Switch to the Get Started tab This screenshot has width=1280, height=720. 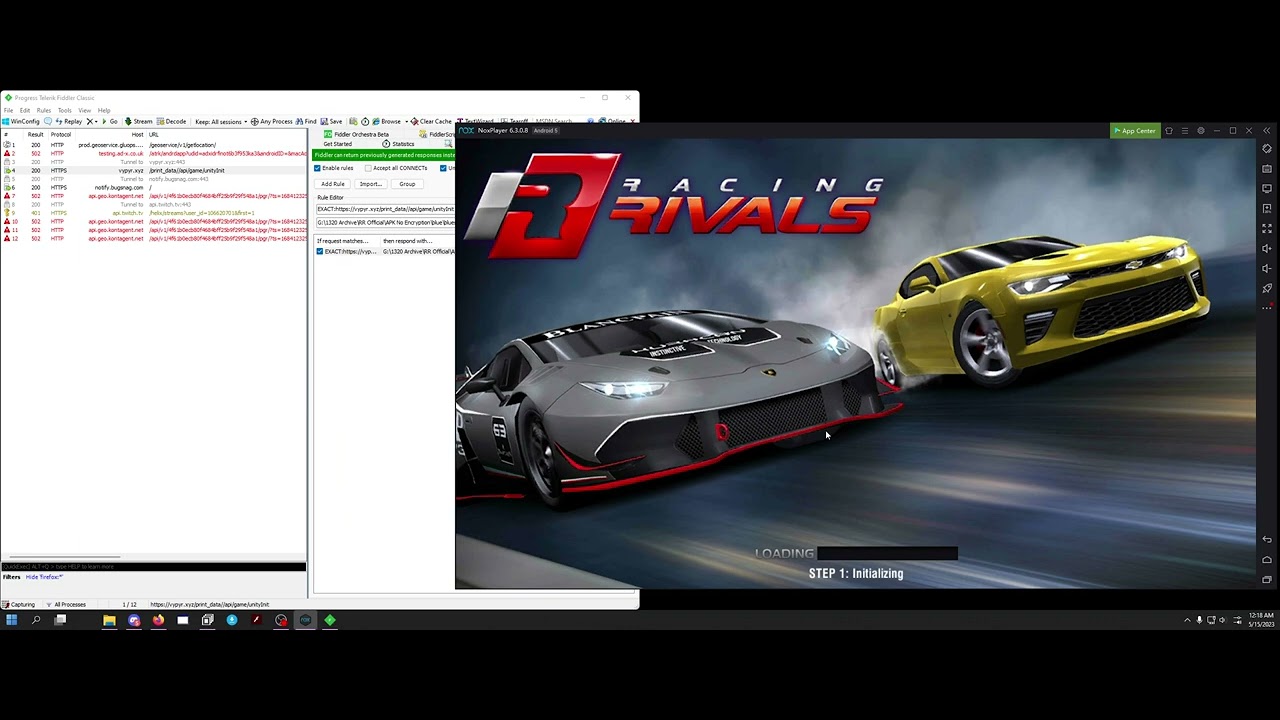click(338, 144)
